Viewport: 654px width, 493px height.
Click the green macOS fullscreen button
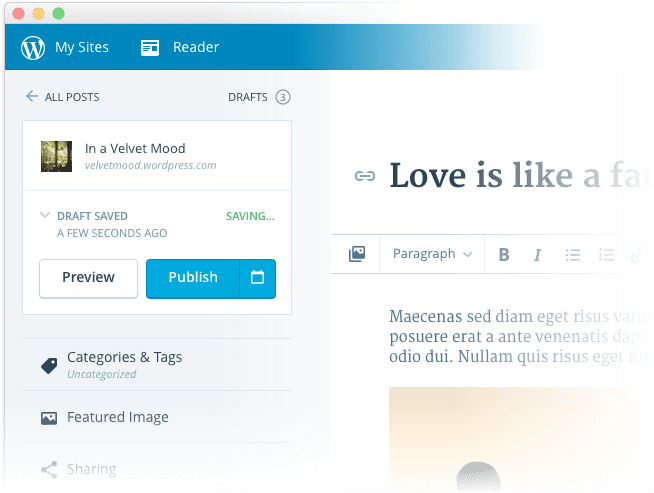[58, 14]
